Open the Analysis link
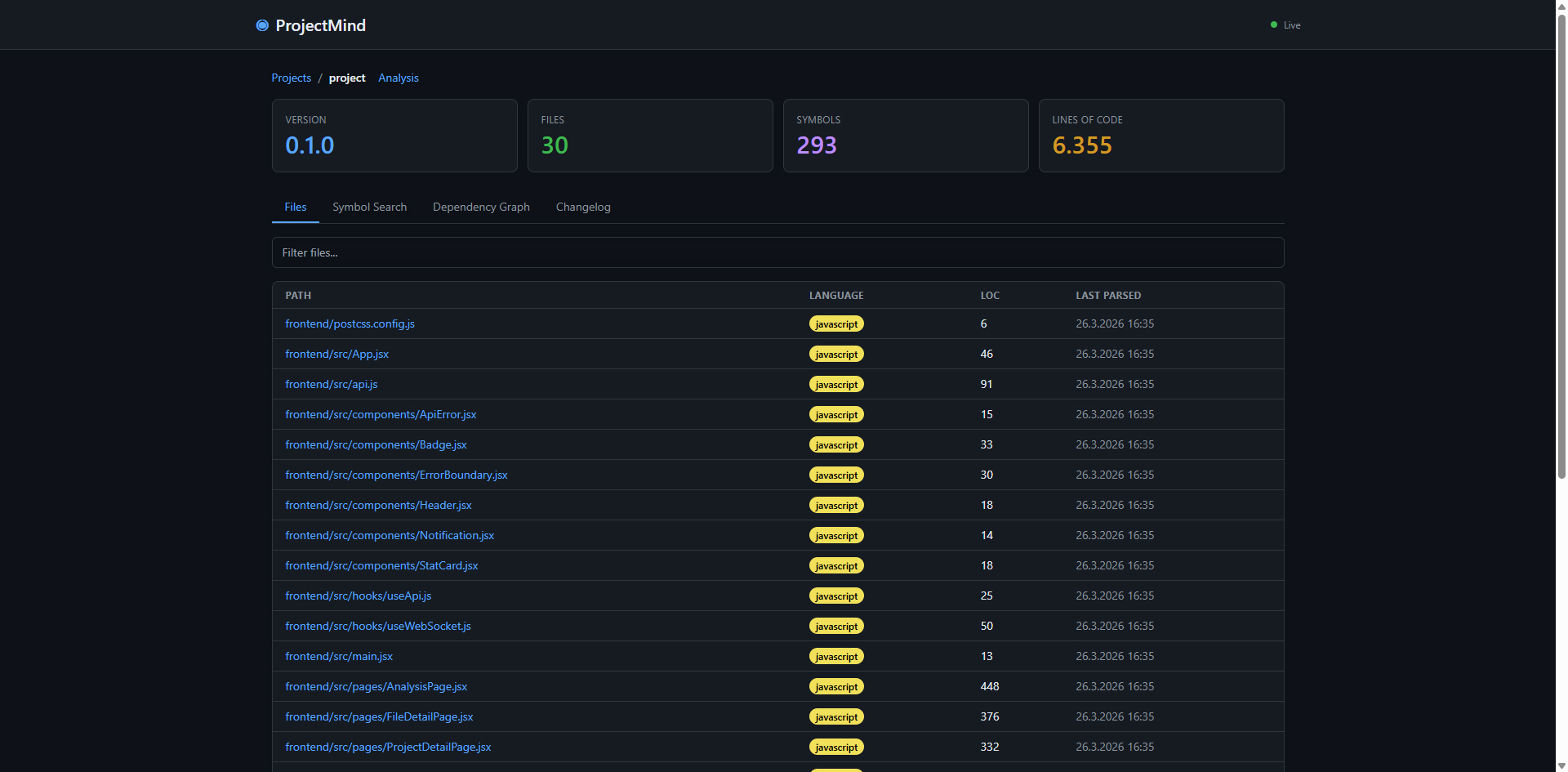 pyautogui.click(x=398, y=78)
